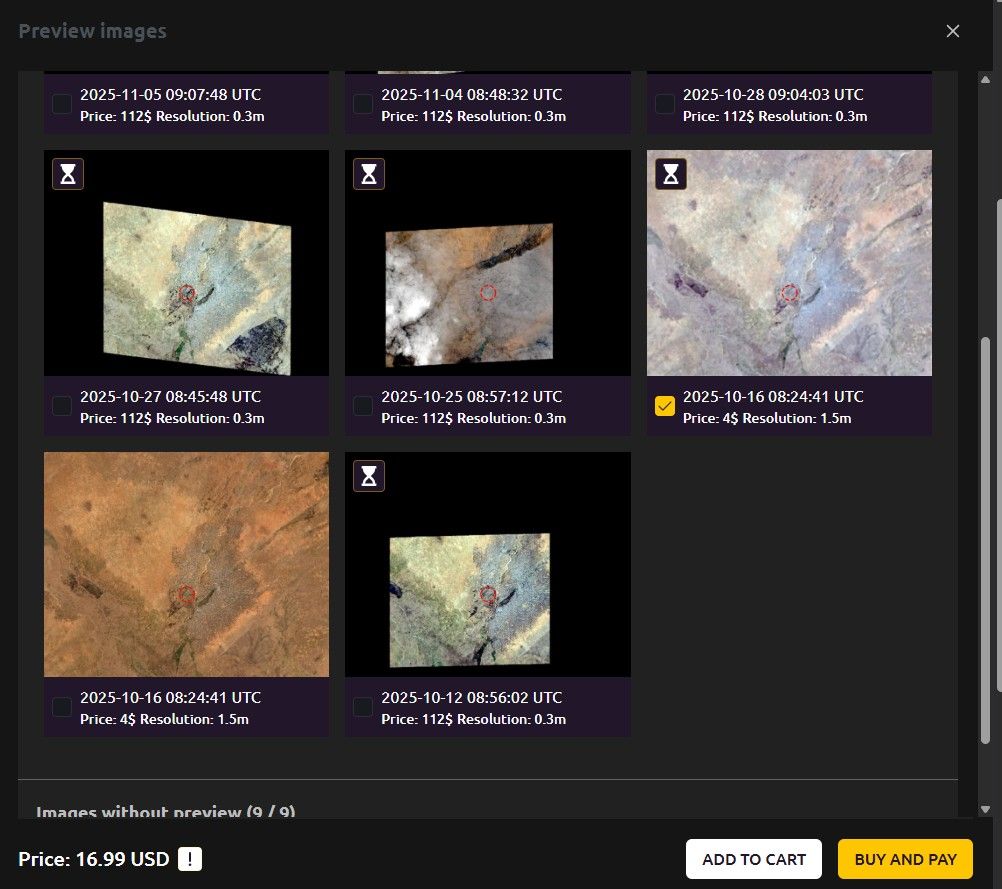Select the 2025-10-28 image checkbox

tap(664, 103)
